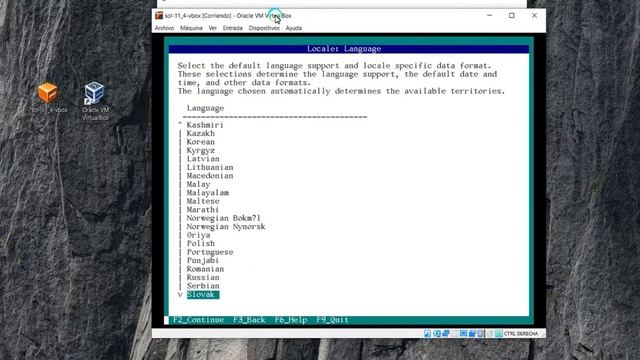
Task: Click the network adapters status icon
Action: click(x=446, y=333)
